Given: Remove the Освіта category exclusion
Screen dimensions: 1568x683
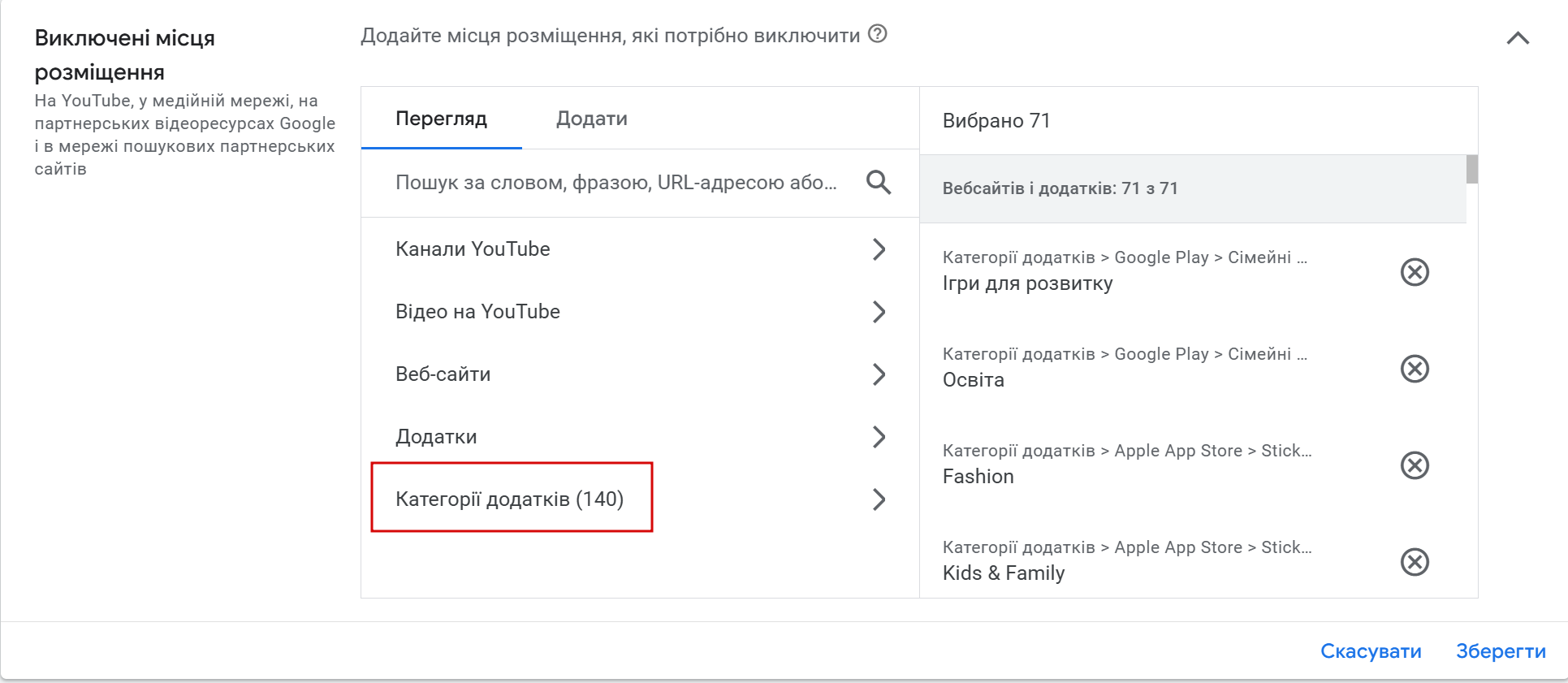Looking at the screenshot, I should pyautogui.click(x=1415, y=369).
